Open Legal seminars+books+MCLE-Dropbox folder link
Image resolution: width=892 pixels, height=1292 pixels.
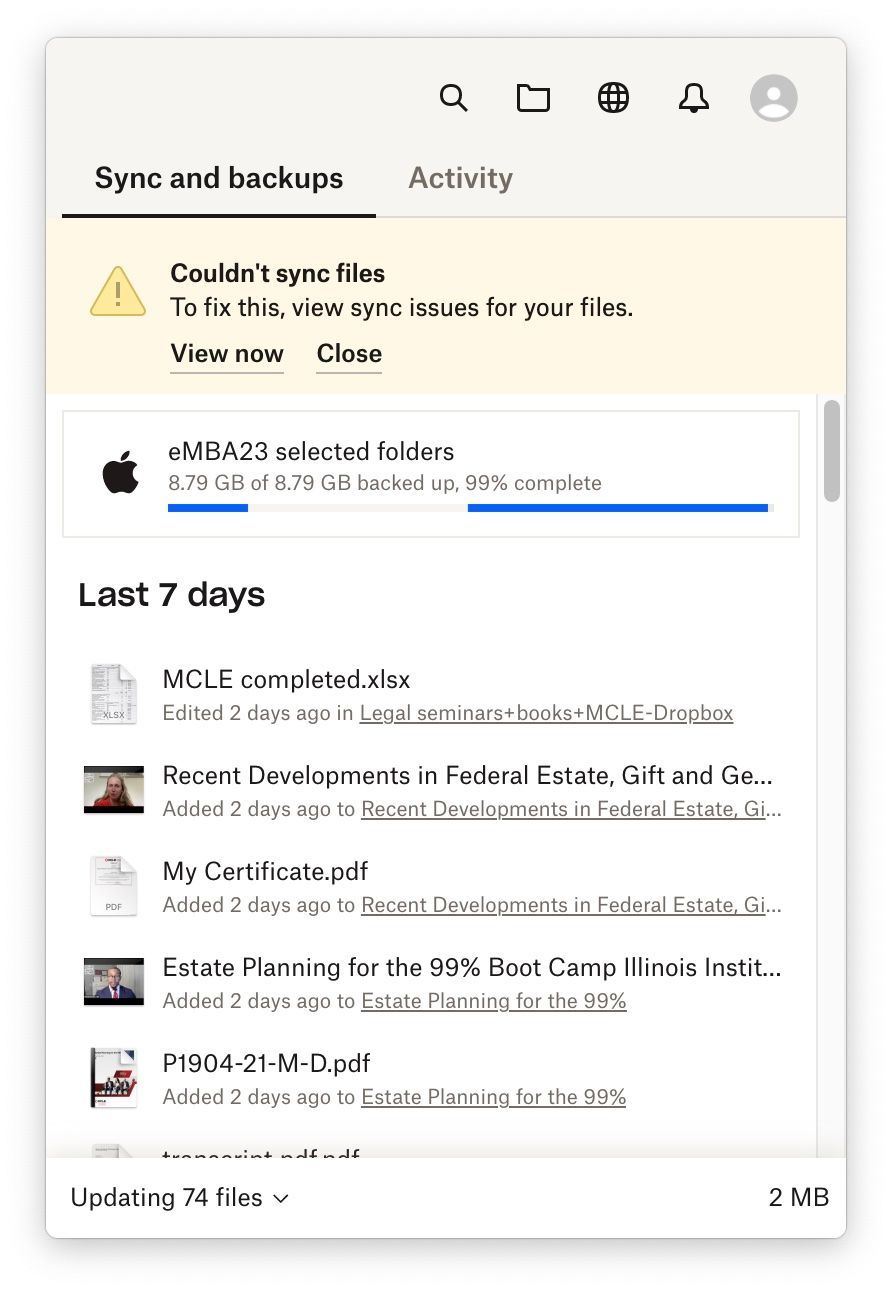[x=546, y=713]
